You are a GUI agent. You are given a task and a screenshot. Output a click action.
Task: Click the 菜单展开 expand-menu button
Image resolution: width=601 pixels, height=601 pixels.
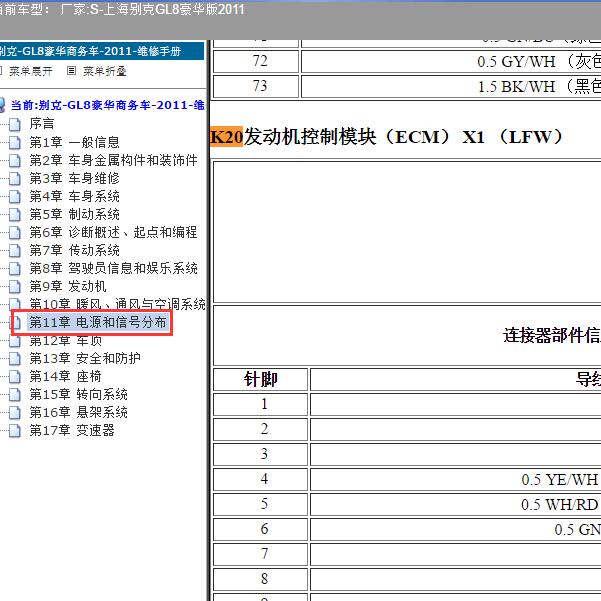(x=30, y=71)
